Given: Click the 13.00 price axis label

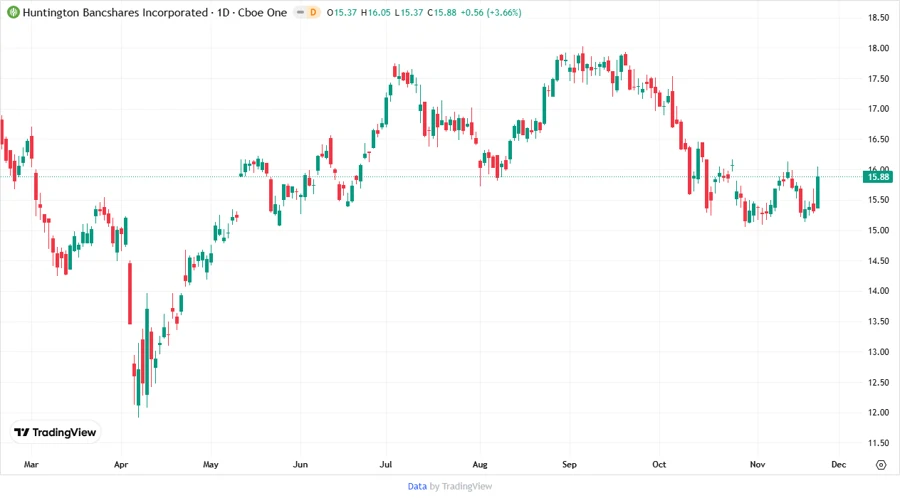Looking at the screenshot, I should click(x=878, y=352).
